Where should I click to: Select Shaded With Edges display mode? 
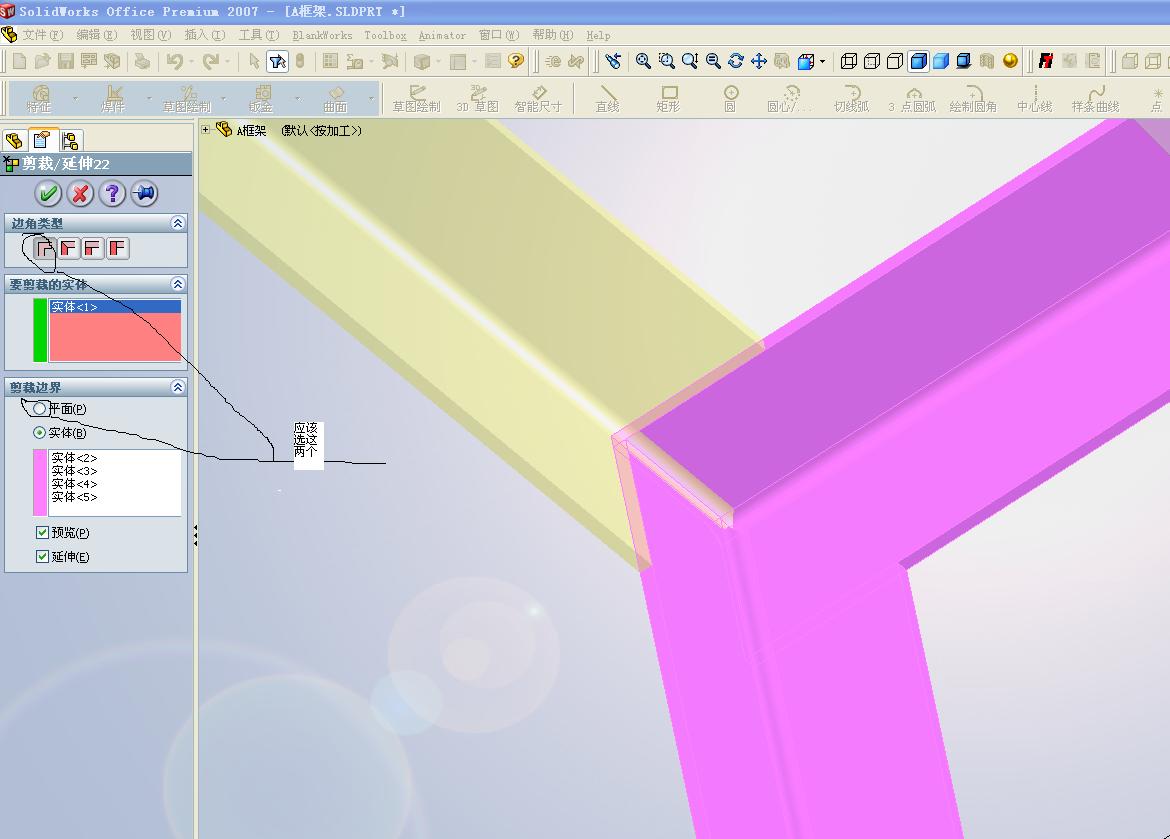point(919,61)
